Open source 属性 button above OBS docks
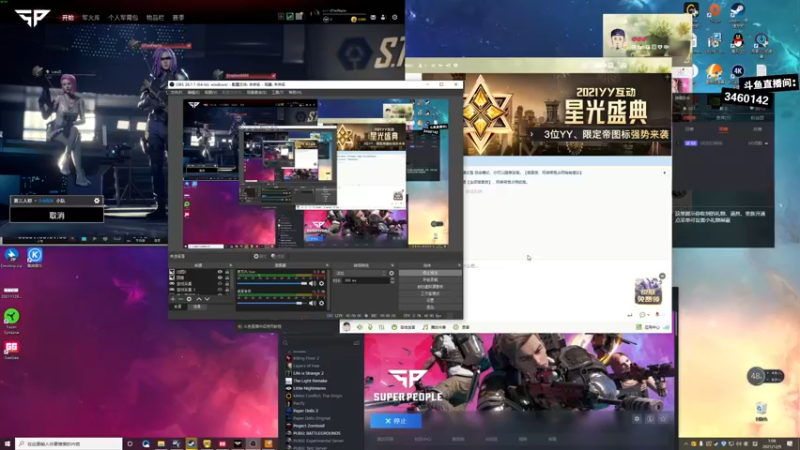 click(260, 256)
